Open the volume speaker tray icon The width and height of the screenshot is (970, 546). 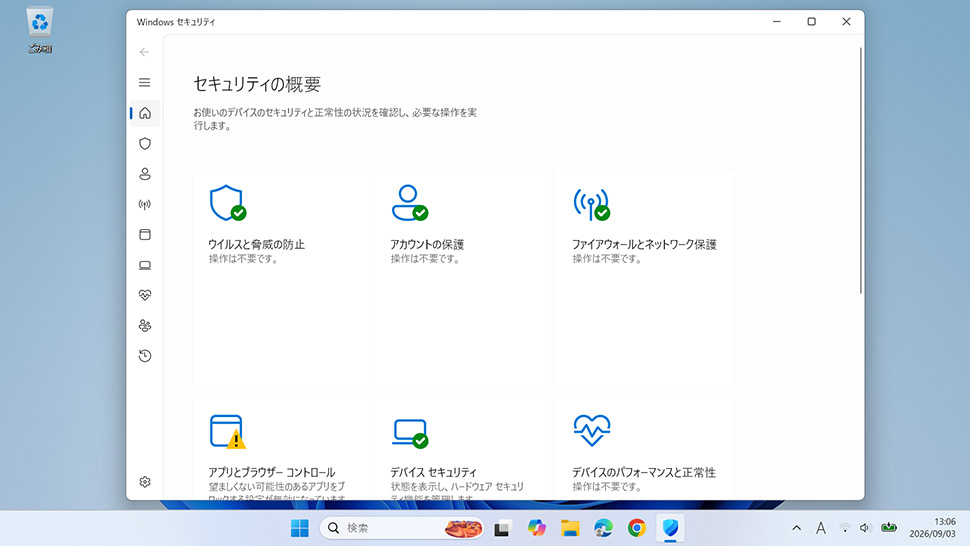tap(865, 528)
